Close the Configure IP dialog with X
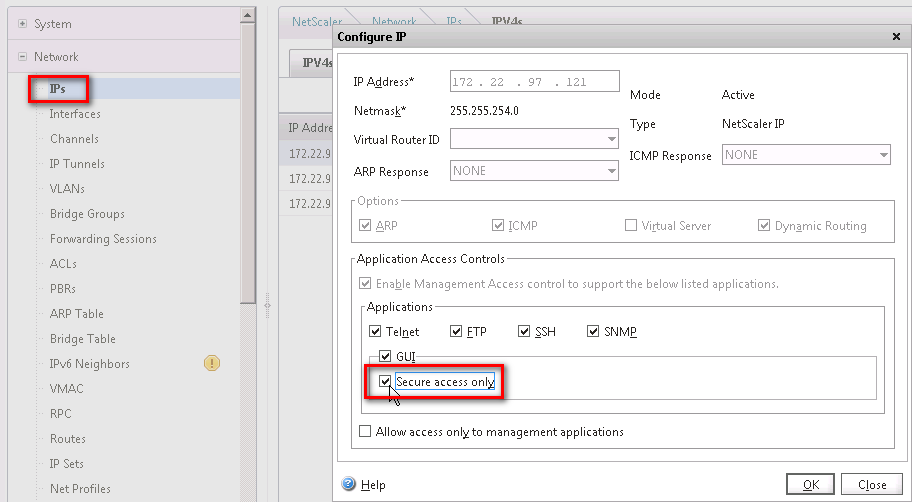Image resolution: width=912 pixels, height=502 pixels. coord(896,37)
